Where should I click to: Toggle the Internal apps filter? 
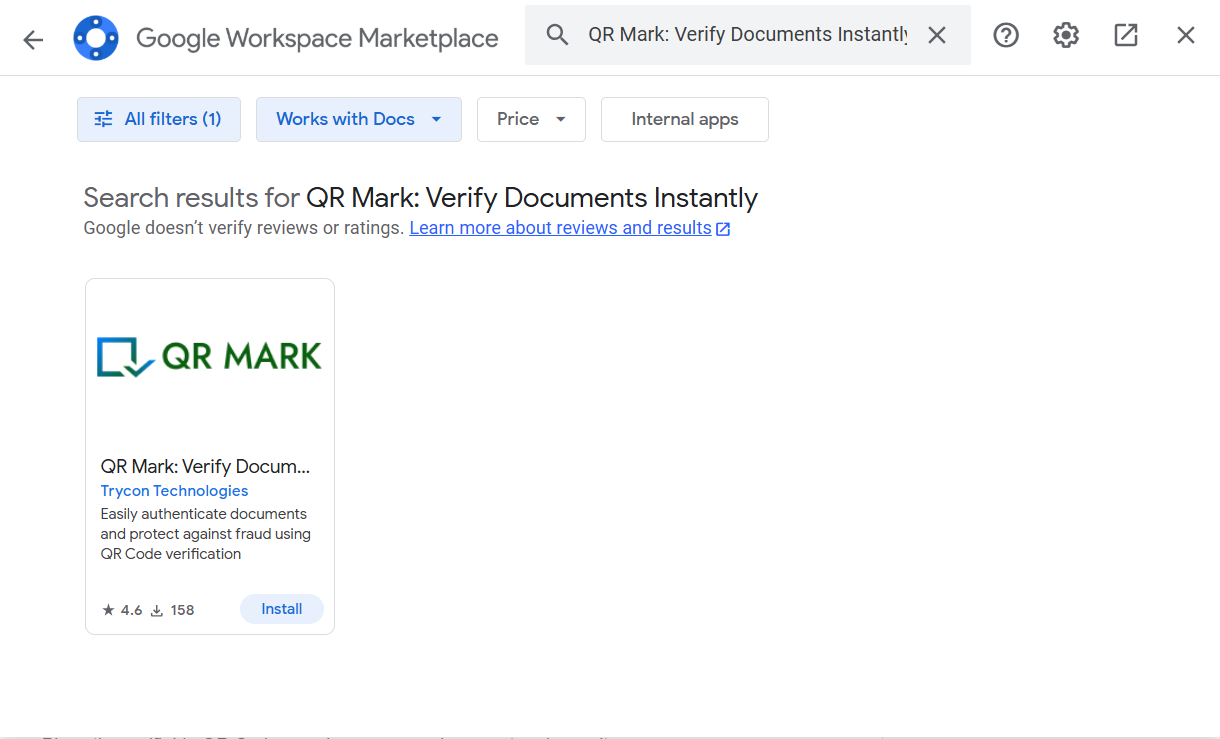coord(685,119)
